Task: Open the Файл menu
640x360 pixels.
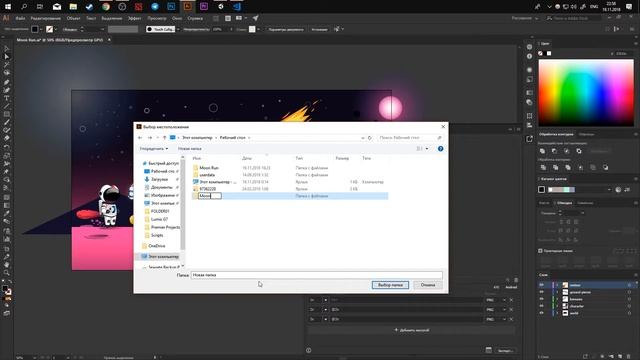Action: [20, 18]
